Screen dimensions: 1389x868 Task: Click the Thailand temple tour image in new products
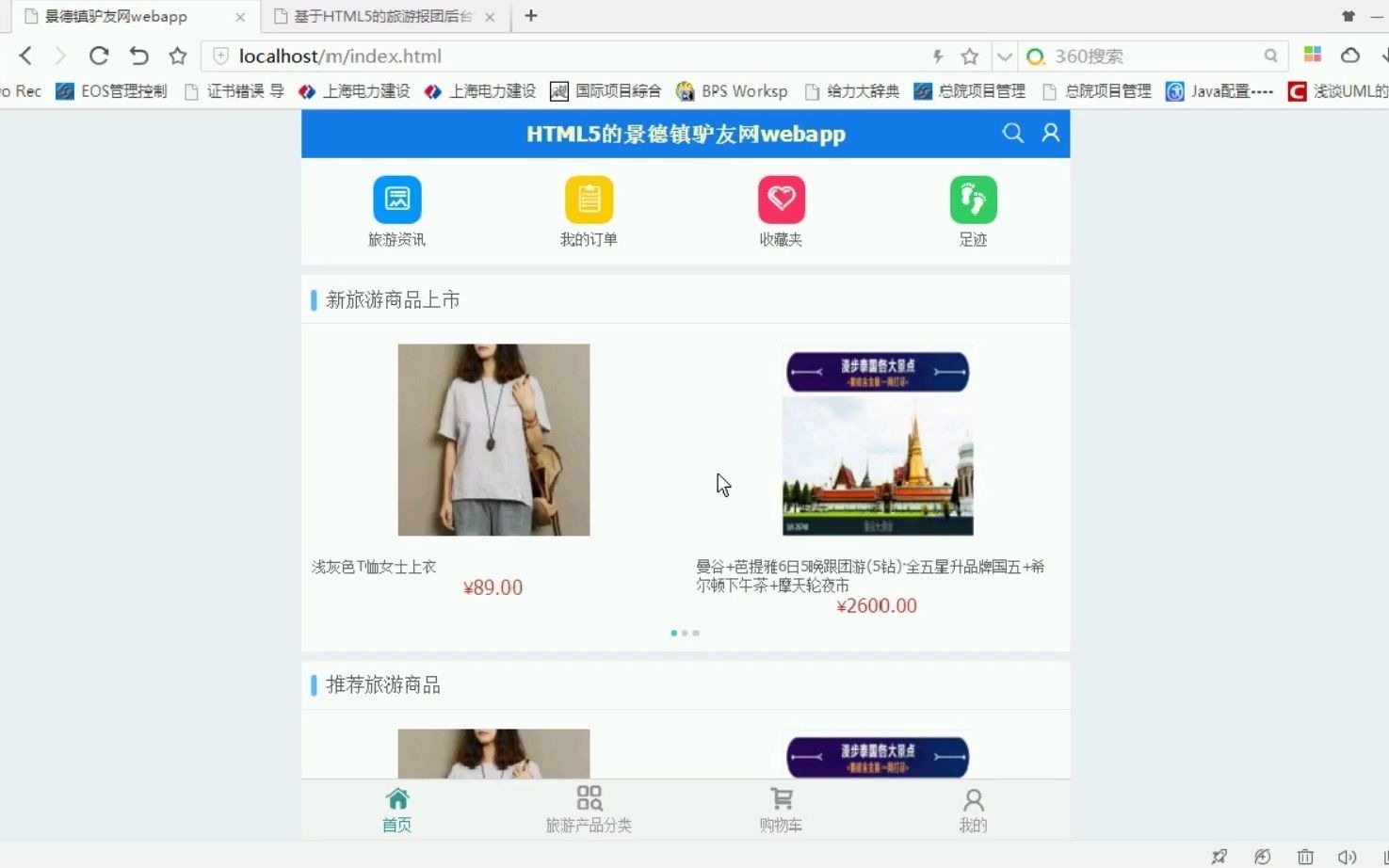point(878,440)
